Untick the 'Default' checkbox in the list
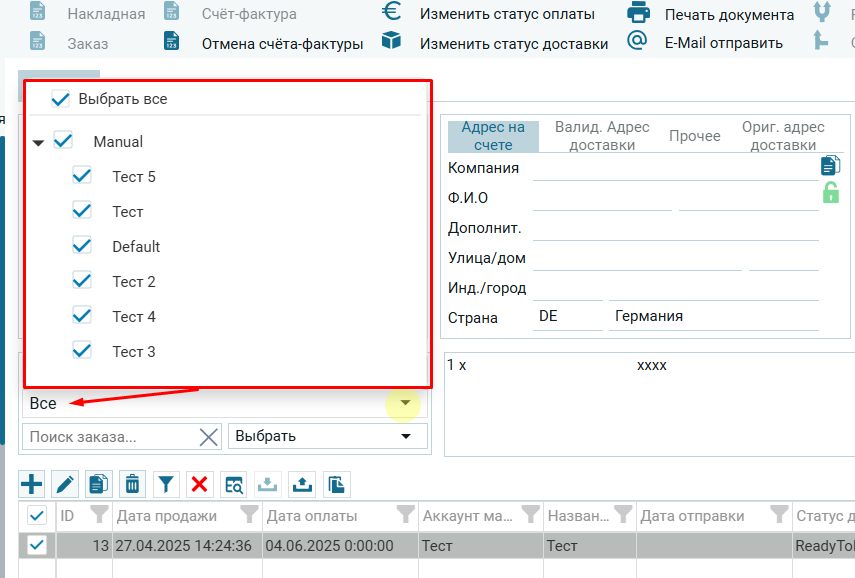Image resolution: width=855 pixels, height=578 pixels. tap(82, 247)
